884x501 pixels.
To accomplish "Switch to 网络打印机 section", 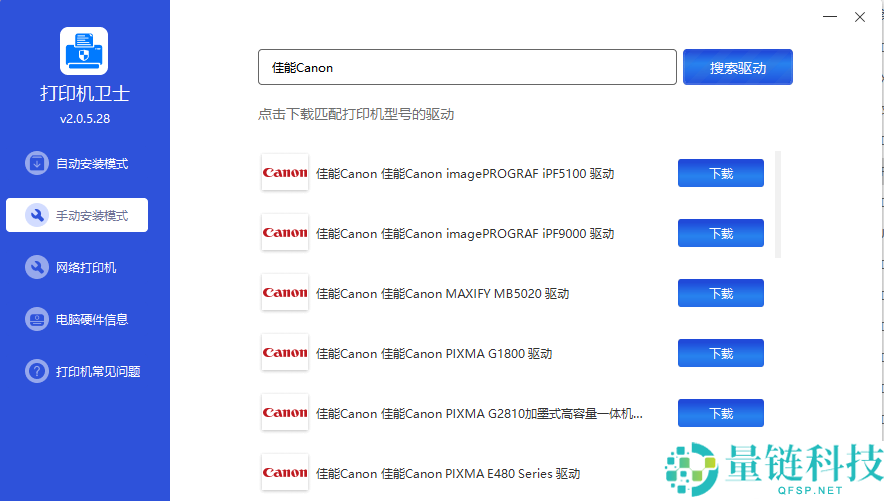I will coord(77,267).
